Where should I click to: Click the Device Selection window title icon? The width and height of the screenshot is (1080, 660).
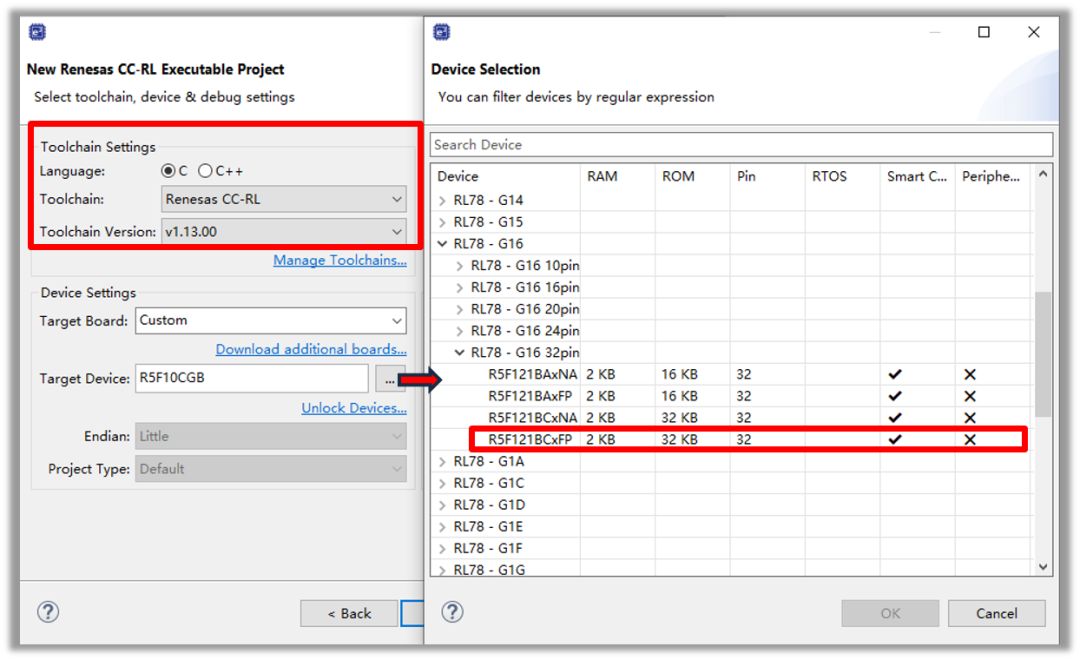click(x=442, y=32)
